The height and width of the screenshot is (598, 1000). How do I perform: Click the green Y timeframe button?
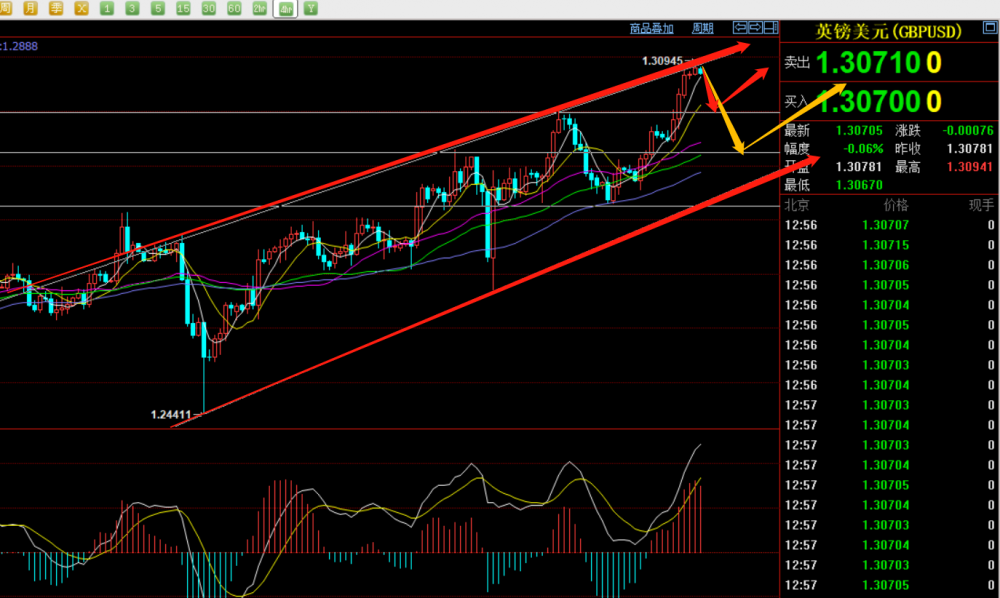point(311,8)
